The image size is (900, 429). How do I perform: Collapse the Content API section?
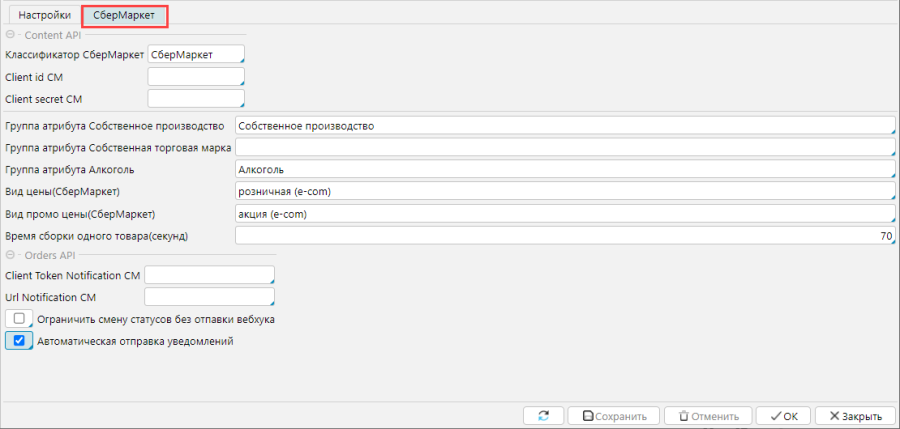[10, 35]
